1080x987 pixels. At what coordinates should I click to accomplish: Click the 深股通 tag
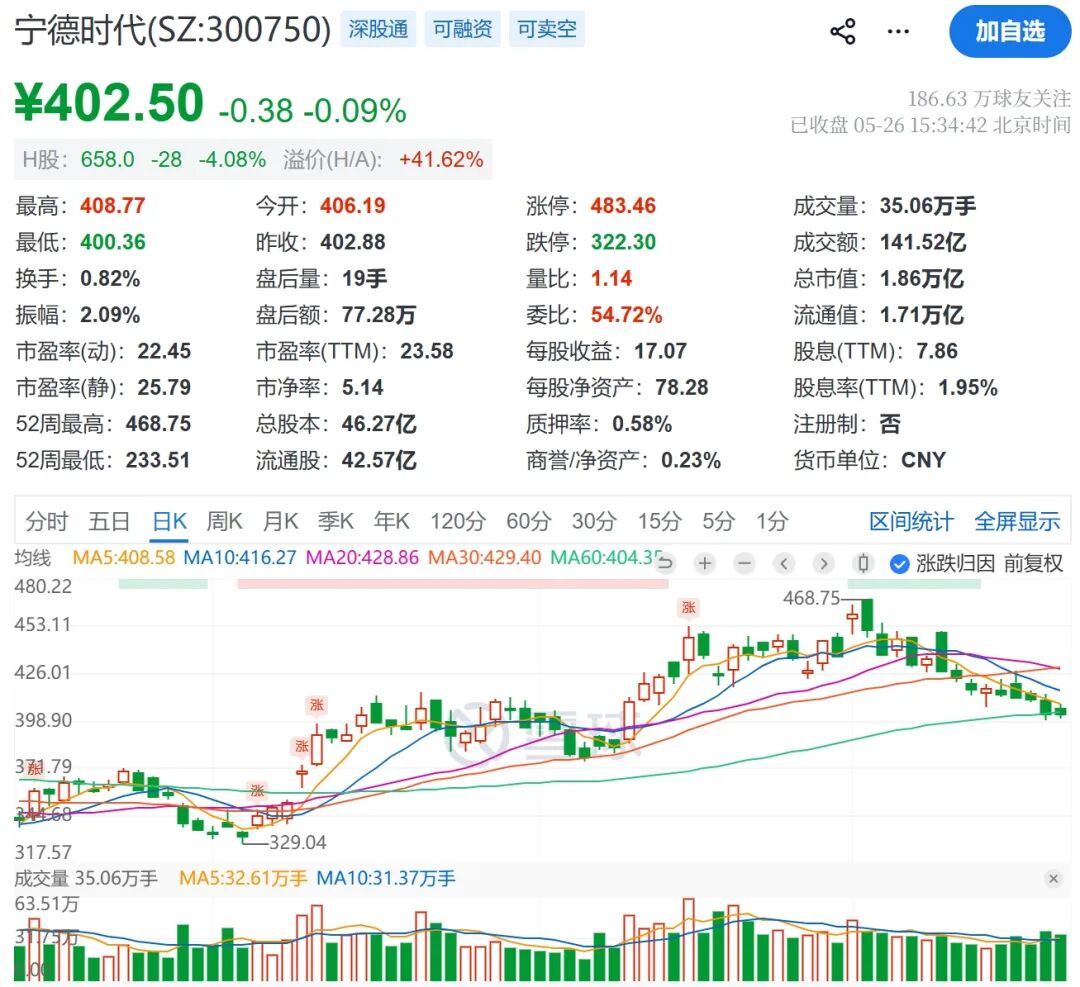pos(378,29)
